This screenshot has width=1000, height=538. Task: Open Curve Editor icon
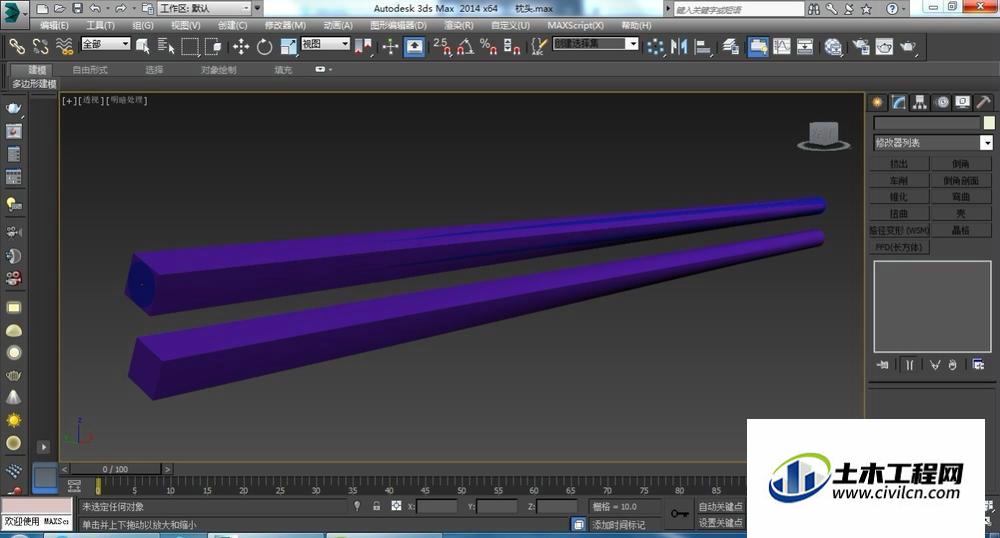coord(782,46)
